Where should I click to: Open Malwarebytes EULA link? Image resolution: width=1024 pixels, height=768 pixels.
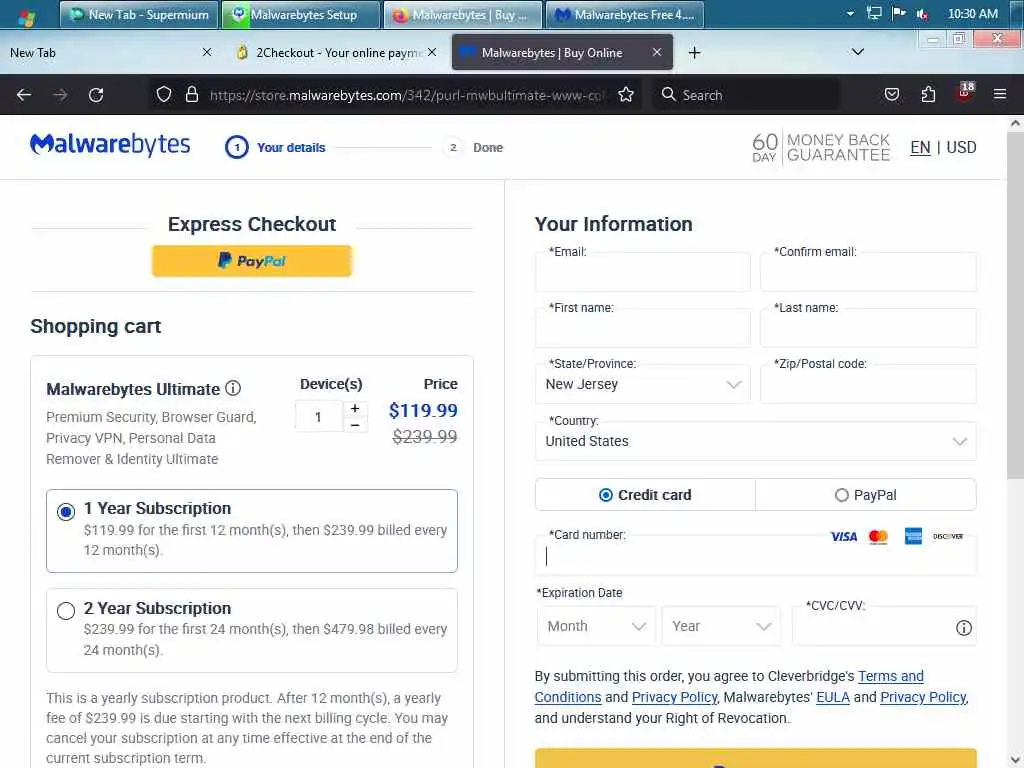[x=833, y=697]
